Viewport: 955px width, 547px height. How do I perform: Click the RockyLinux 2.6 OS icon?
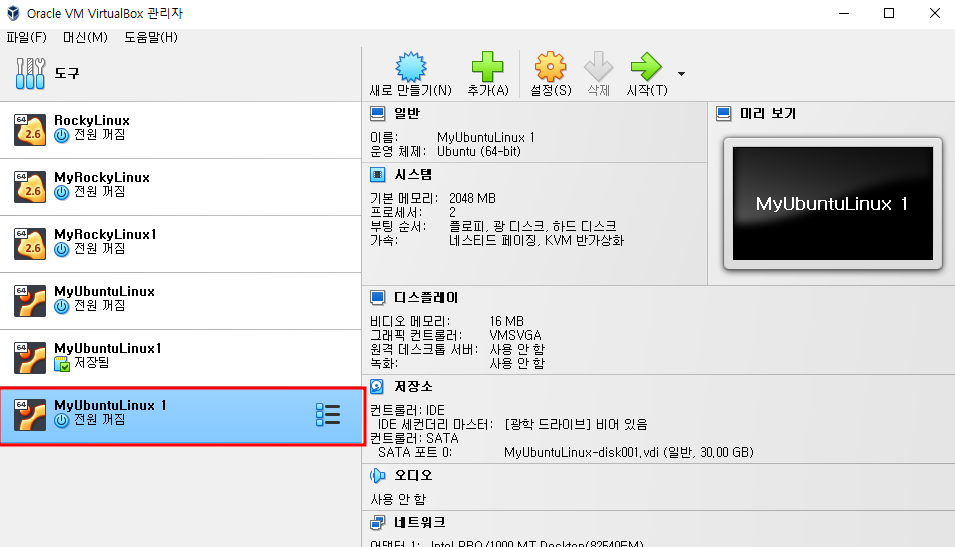click(30, 130)
